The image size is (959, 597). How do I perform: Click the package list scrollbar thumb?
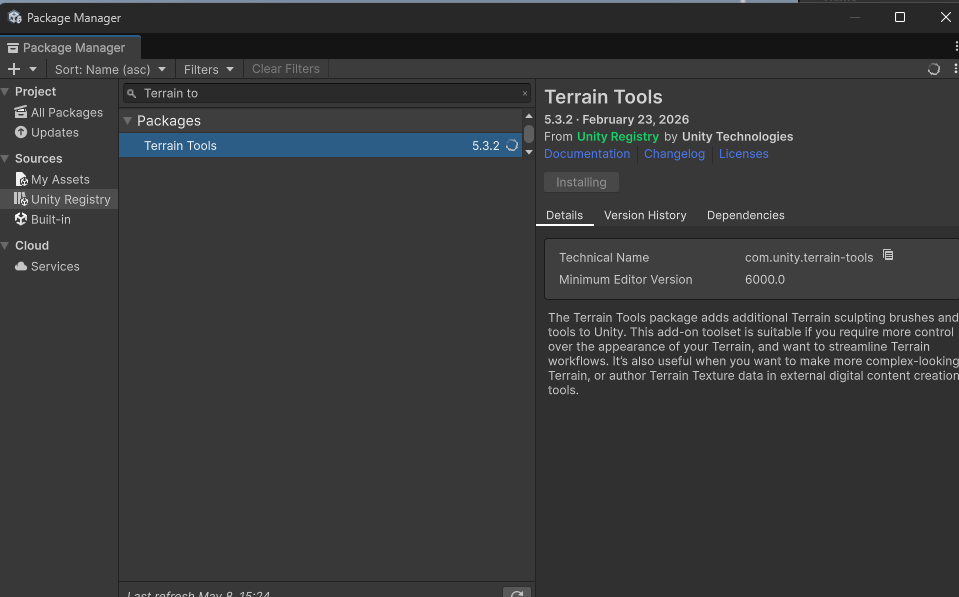[x=529, y=134]
